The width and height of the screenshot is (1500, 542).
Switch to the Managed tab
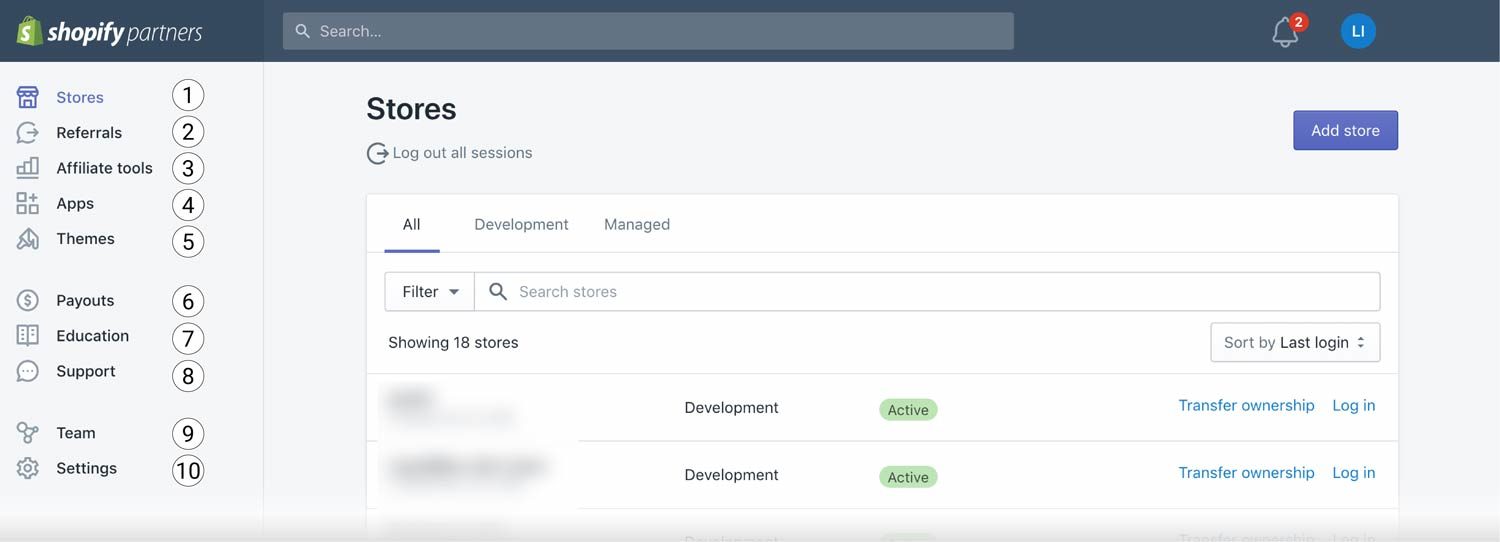[x=637, y=224]
